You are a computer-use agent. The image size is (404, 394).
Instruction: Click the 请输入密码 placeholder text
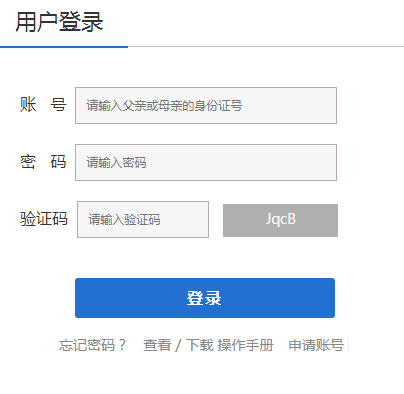point(116,163)
